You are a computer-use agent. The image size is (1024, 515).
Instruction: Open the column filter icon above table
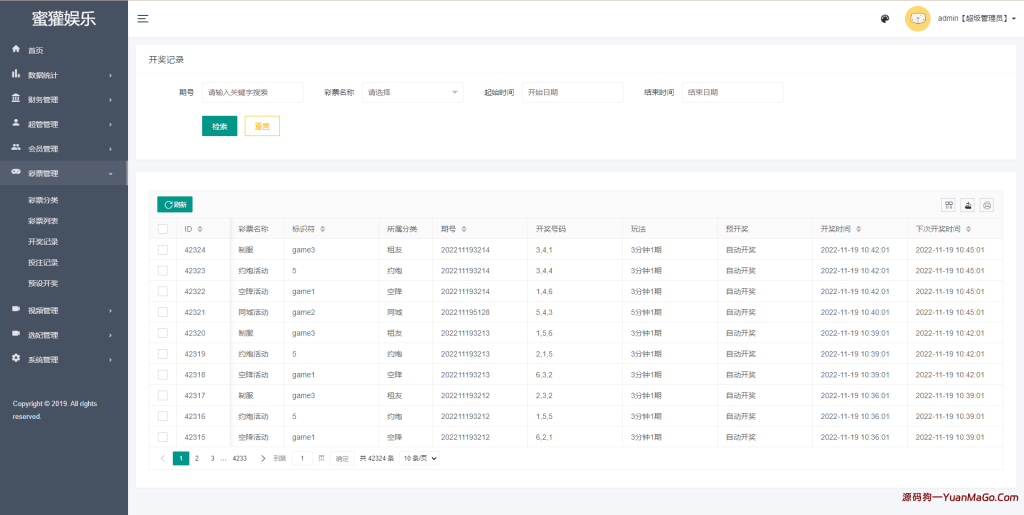pos(948,205)
